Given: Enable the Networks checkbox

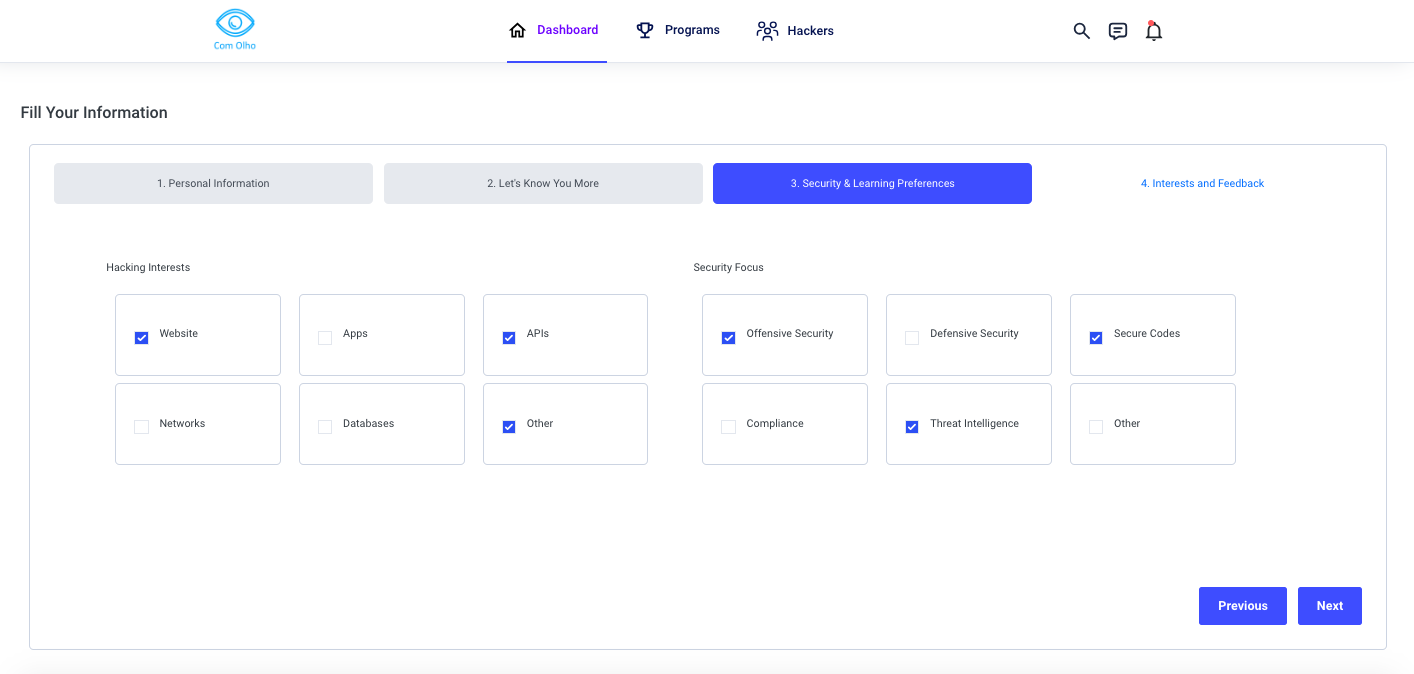Looking at the screenshot, I should coord(142,427).
